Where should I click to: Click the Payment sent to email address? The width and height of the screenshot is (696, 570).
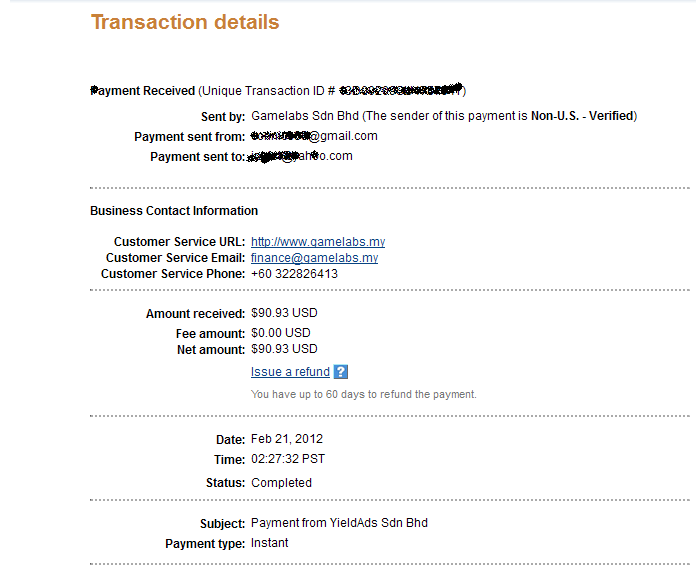[300, 156]
